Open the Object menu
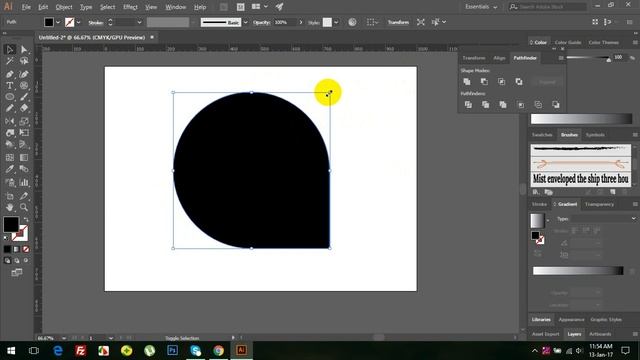The image size is (640, 360). click(x=64, y=7)
